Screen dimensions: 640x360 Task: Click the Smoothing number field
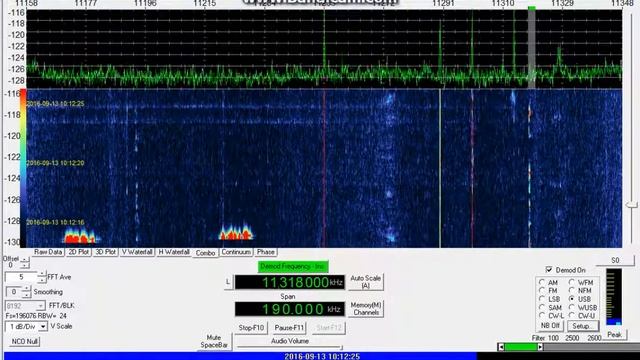click(13, 292)
